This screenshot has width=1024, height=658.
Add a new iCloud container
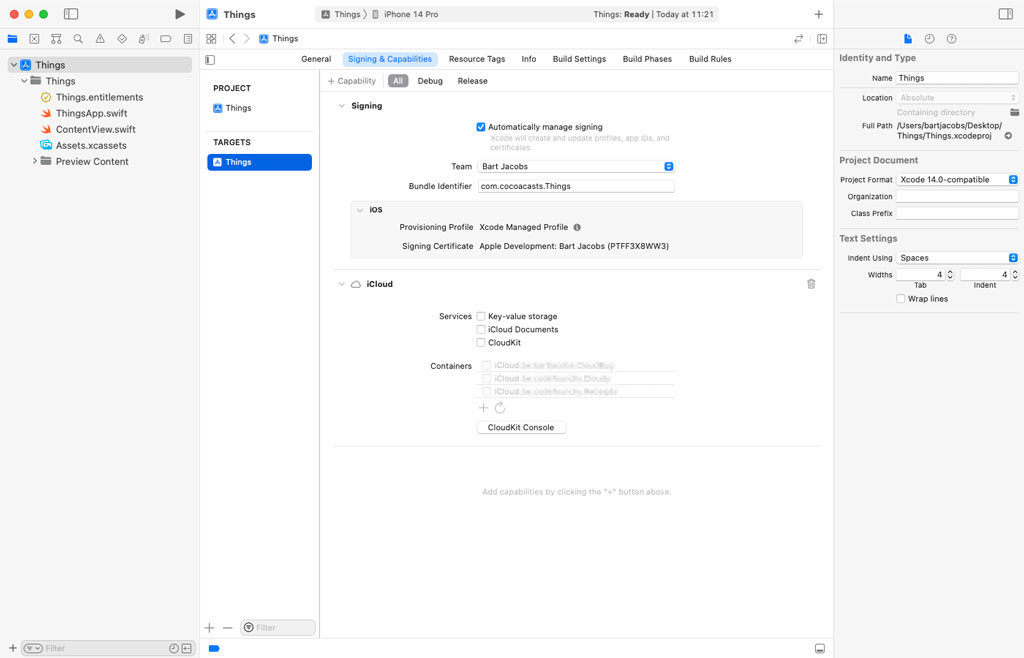pos(483,408)
